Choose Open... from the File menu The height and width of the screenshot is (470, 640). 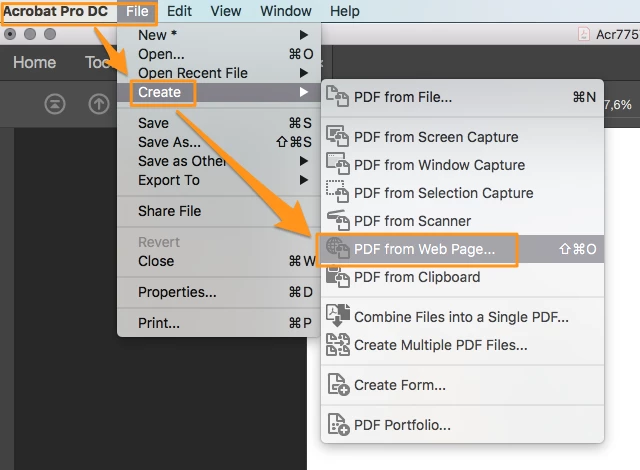coord(218,54)
